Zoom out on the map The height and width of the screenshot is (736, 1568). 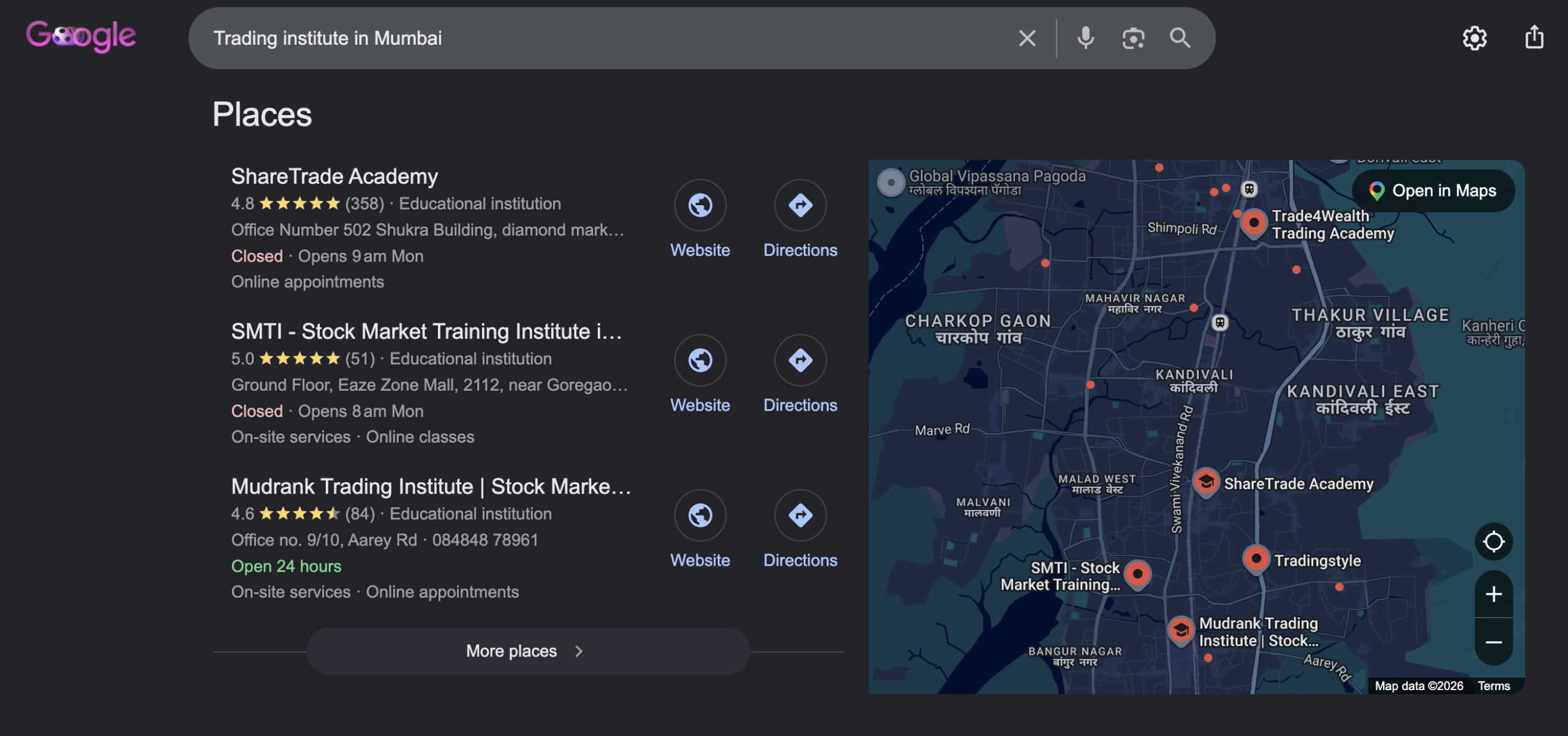(1493, 642)
